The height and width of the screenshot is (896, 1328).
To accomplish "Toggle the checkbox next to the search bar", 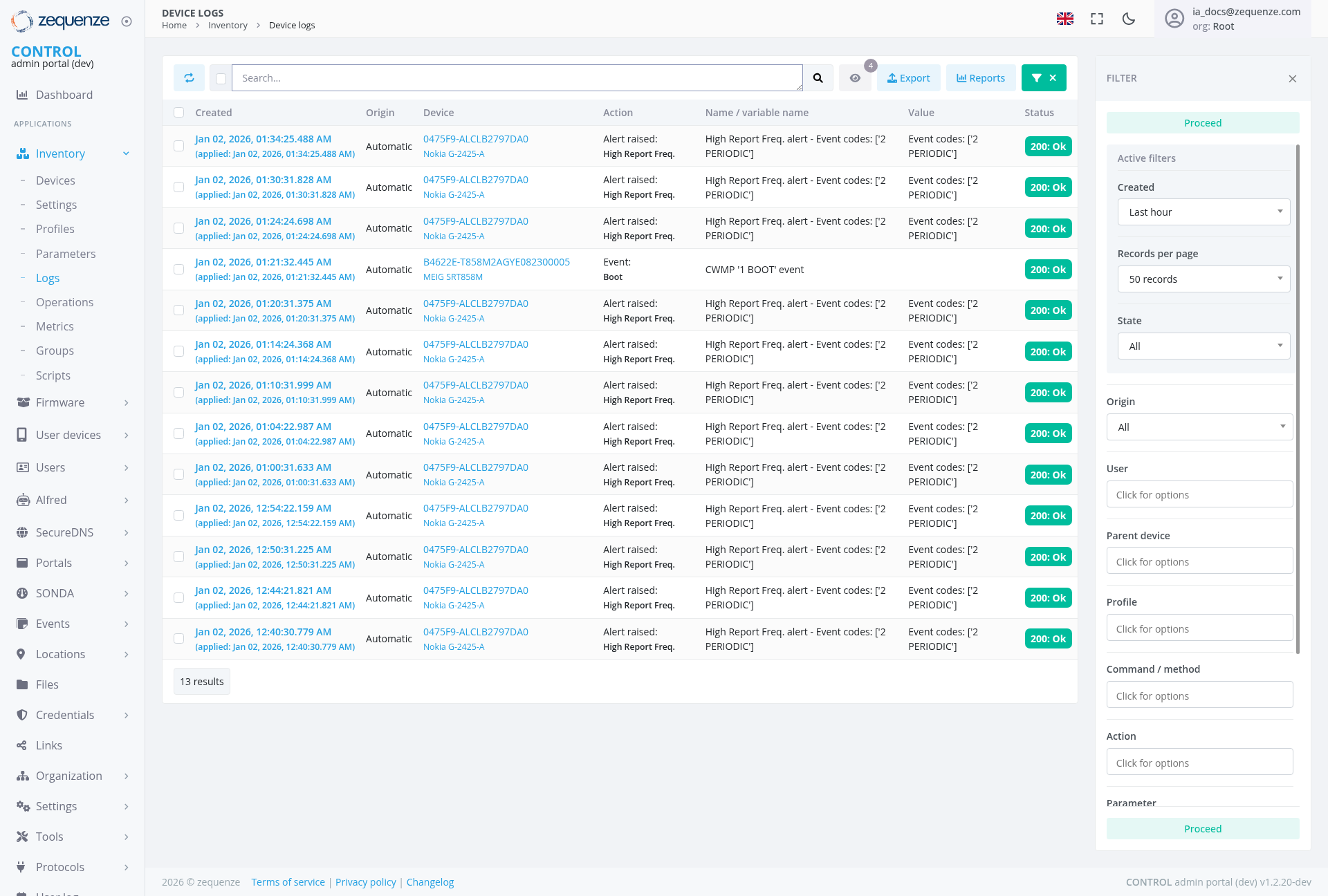I will 220,78.
